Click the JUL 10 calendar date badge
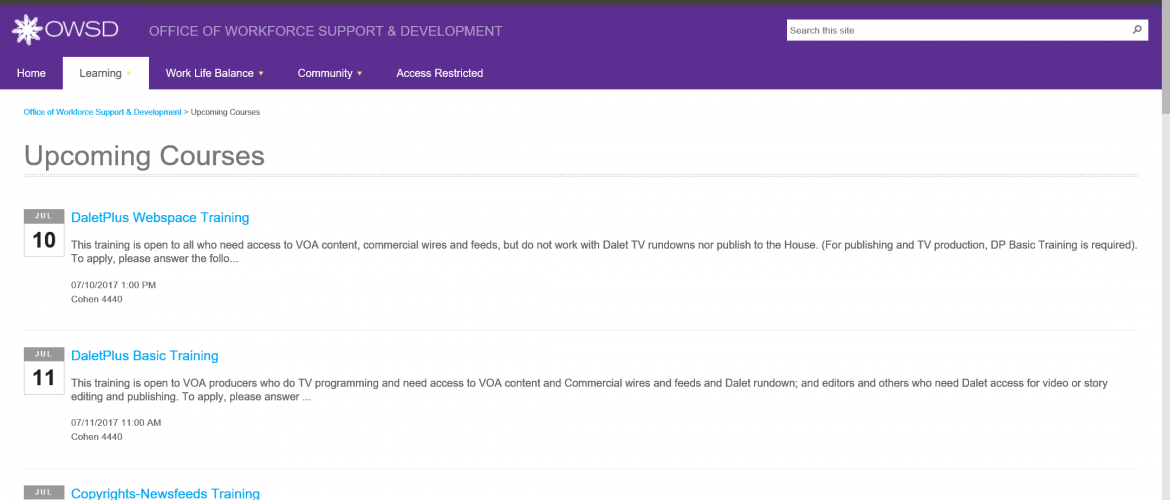The image size is (1170, 500). coord(44,233)
